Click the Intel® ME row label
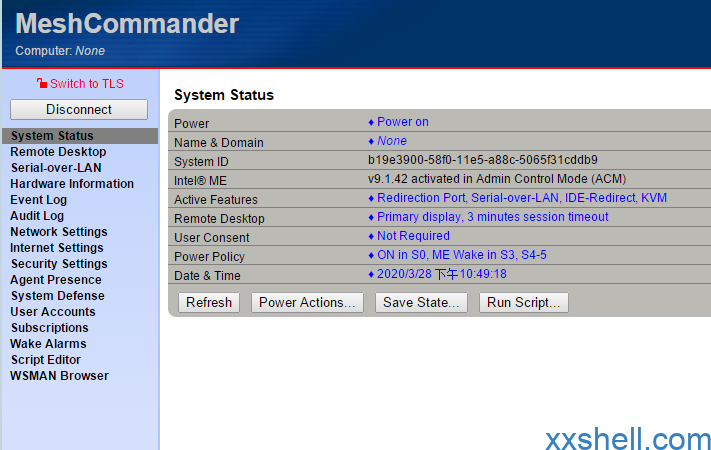 [x=200, y=181]
